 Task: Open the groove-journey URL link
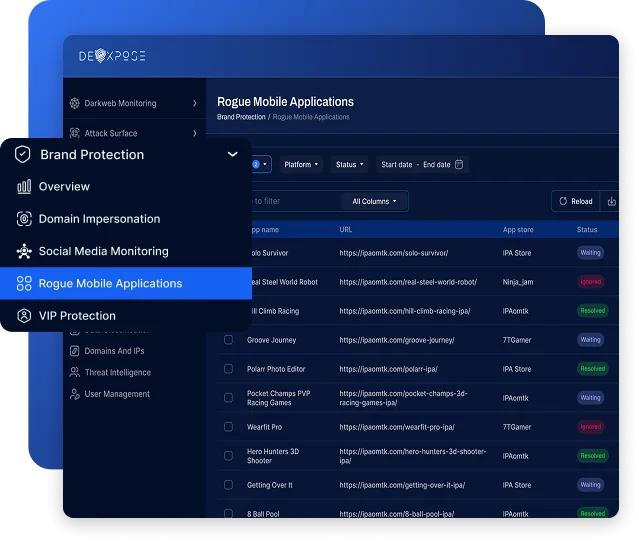397,340
